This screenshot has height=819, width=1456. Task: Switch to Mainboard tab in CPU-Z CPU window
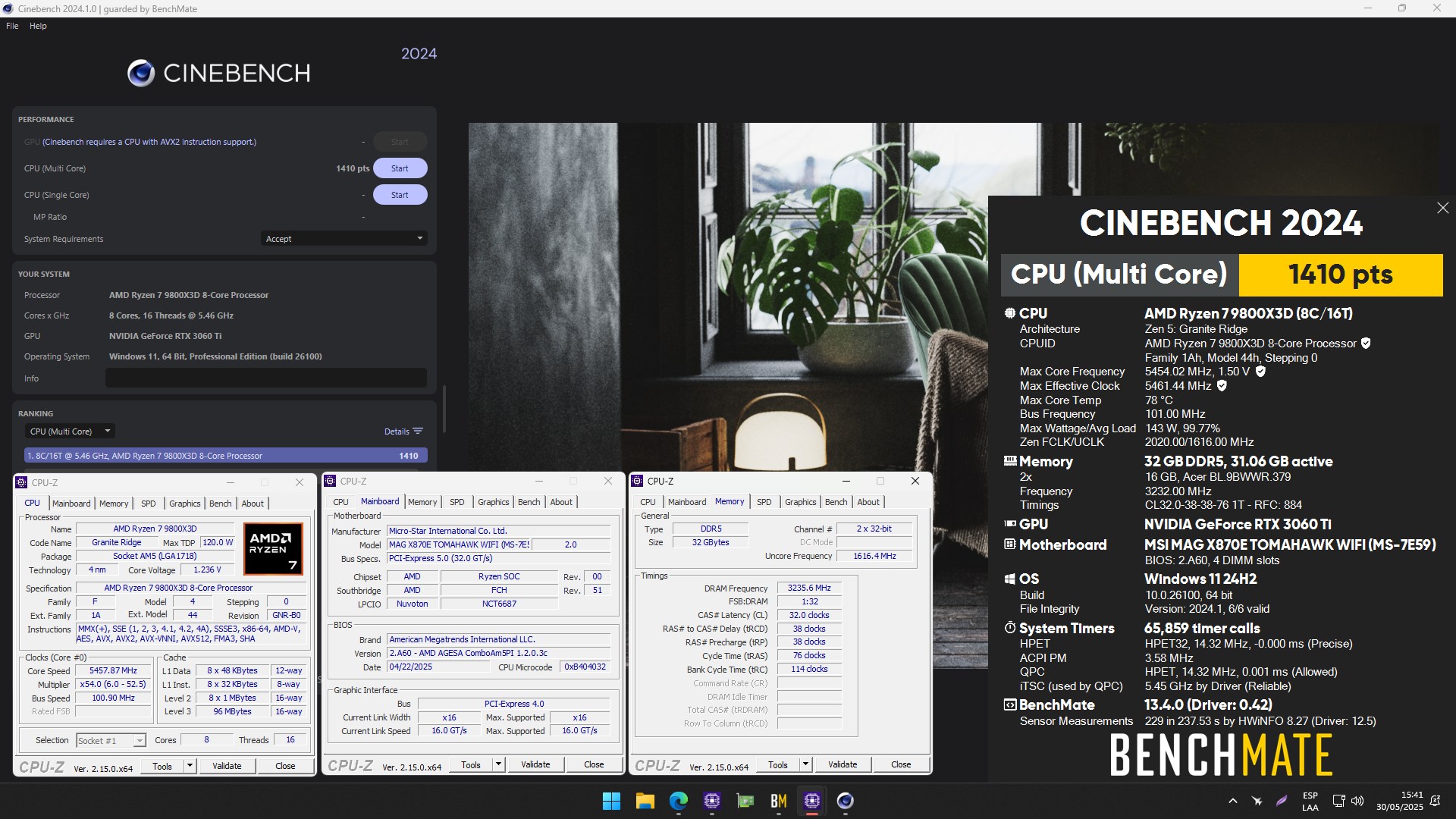71,504
